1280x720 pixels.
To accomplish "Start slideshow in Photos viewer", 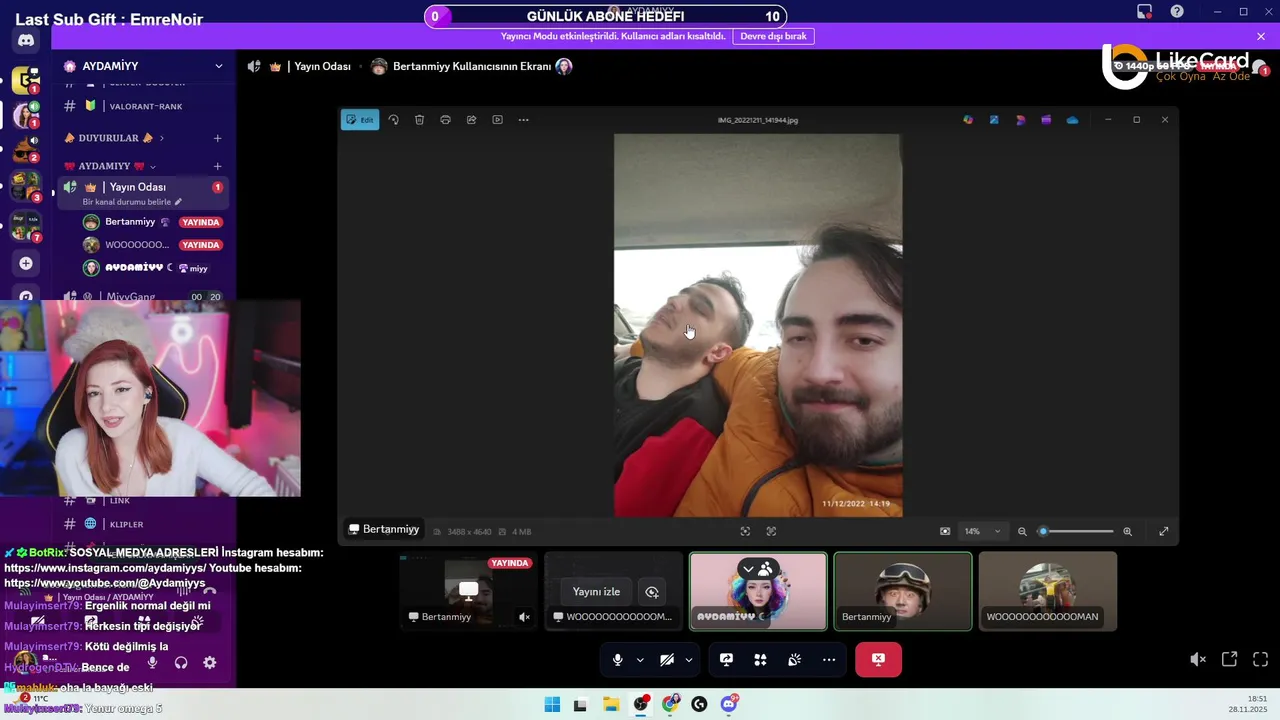I will [x=497, y=120].
